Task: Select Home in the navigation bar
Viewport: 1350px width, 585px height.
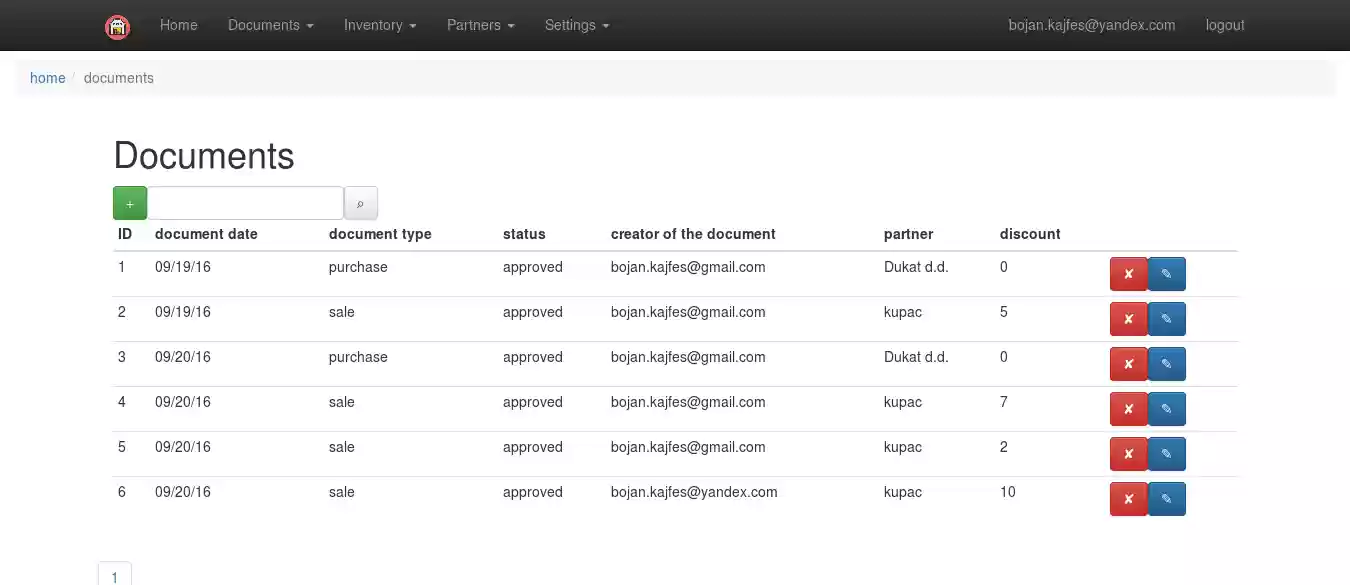Action: (x=178, y=25)
